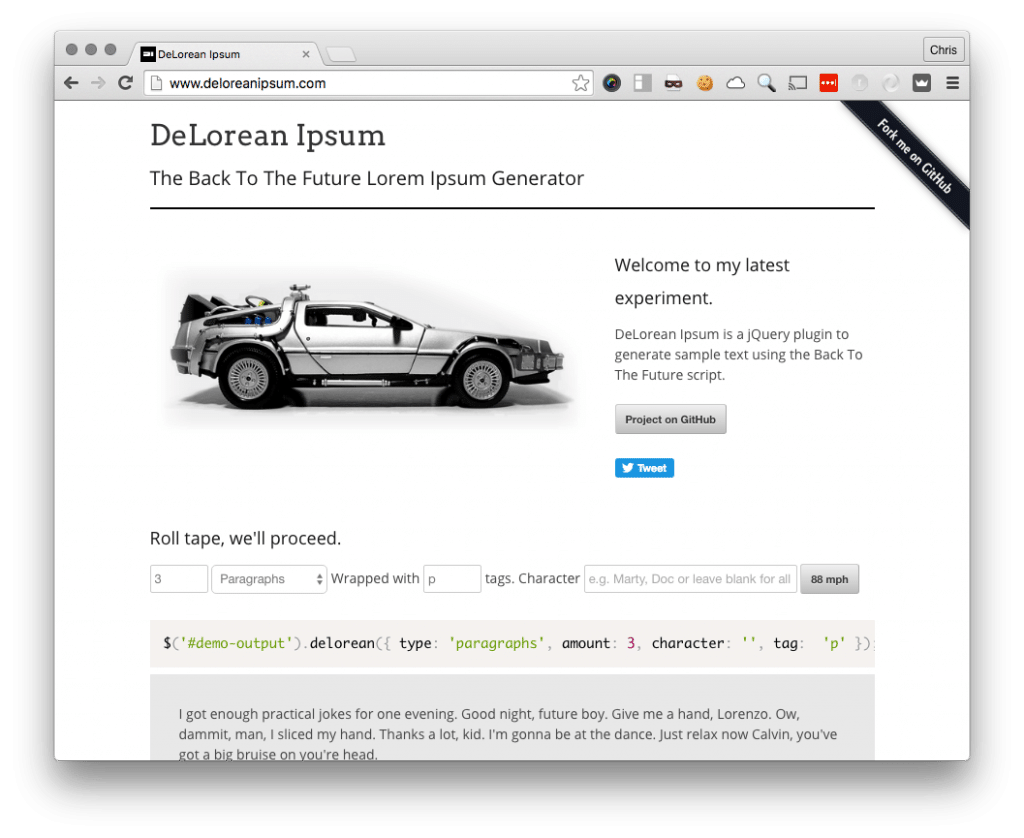This screenshot has width=1024, height=838.
Task: Close the browser window with the first traffic-light button
Action: click(x=72, y=50)
